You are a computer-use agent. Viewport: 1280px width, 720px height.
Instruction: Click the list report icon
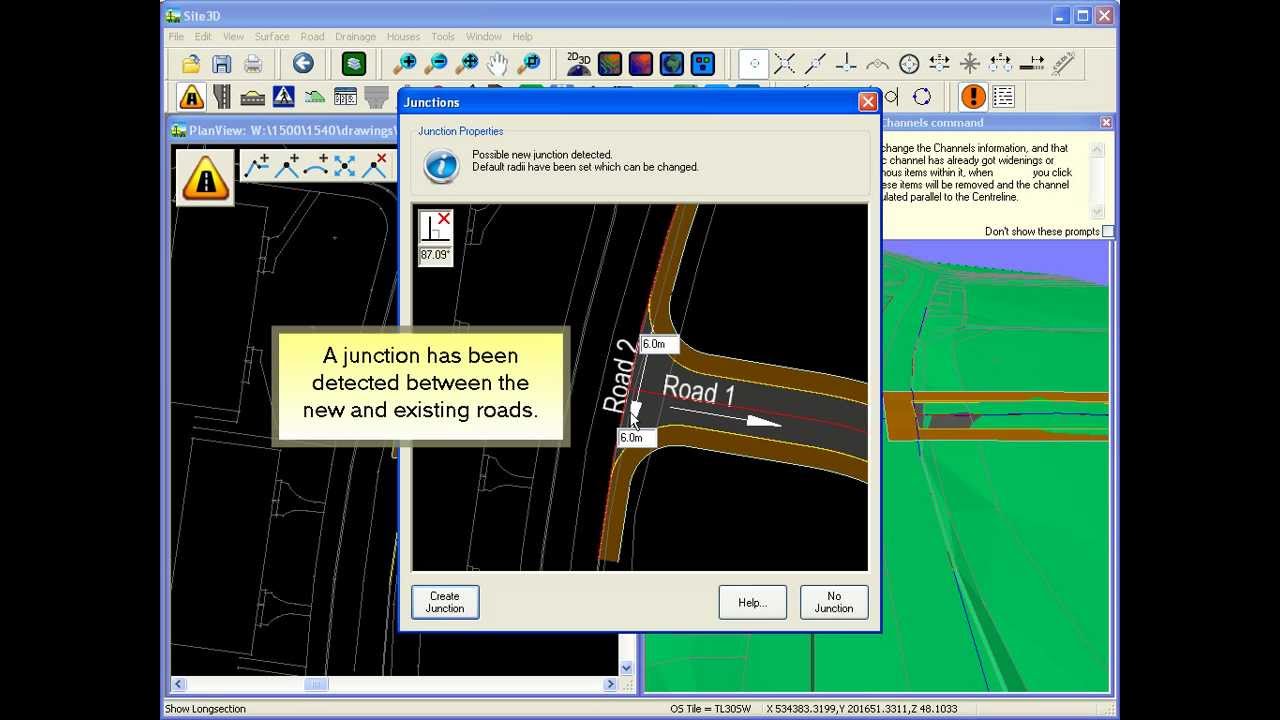pos(1004,97)
